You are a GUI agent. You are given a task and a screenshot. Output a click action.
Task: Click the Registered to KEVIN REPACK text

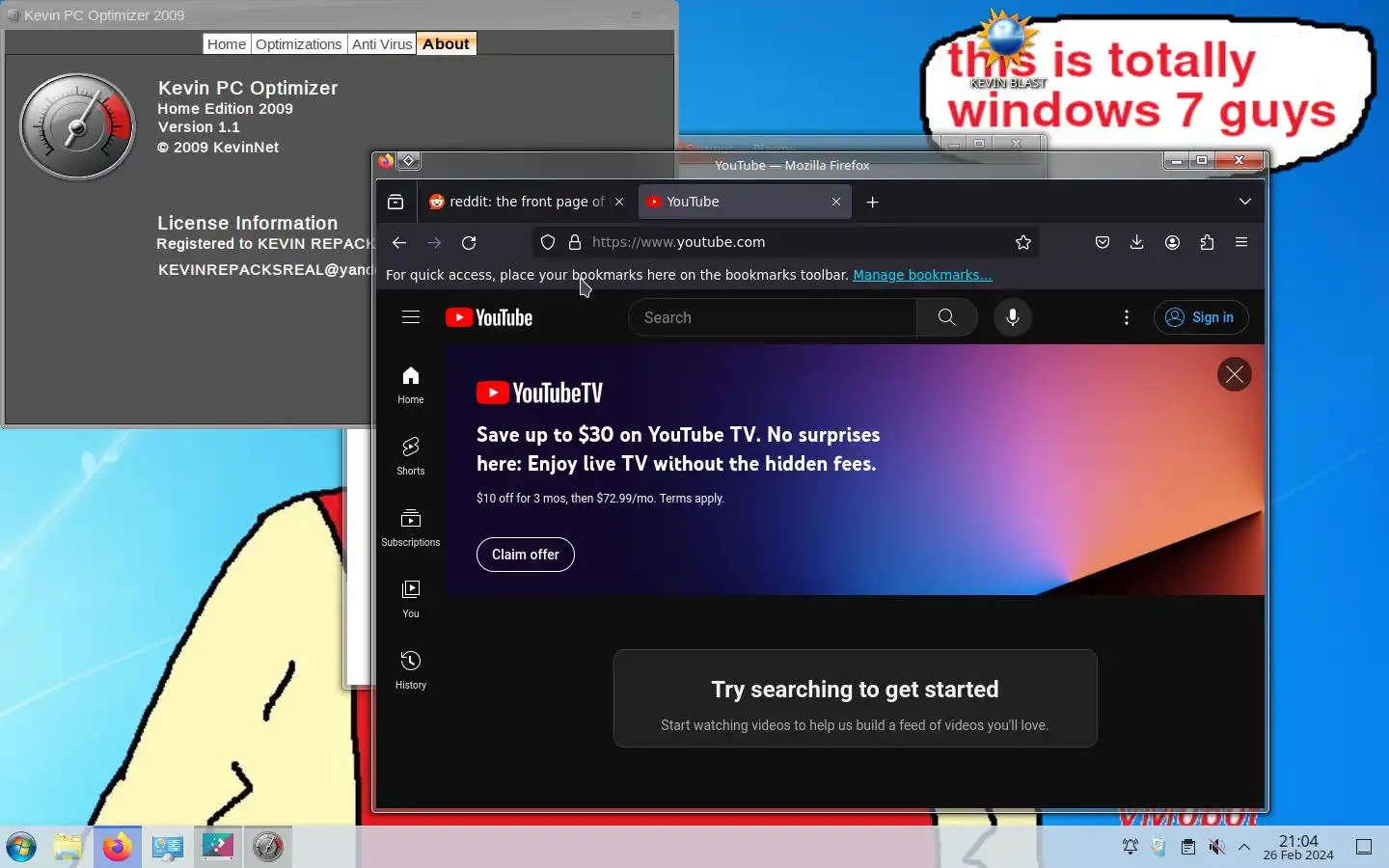[265, 244]
